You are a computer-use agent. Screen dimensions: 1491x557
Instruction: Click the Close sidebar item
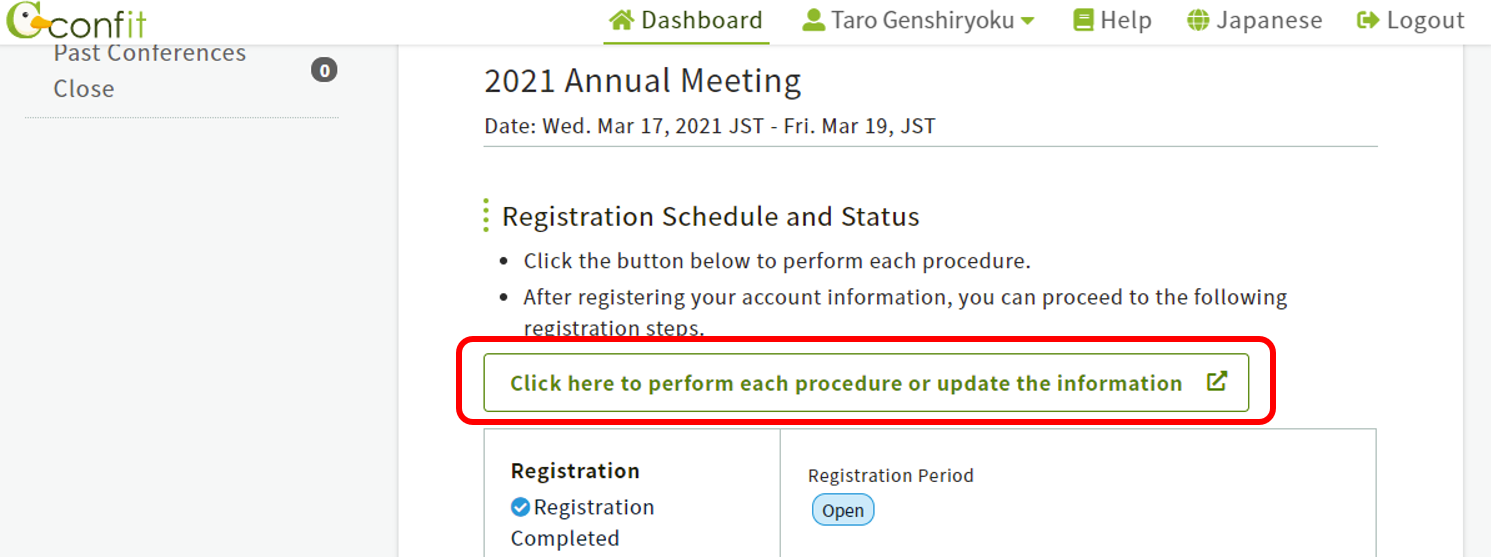pos(84,89)
